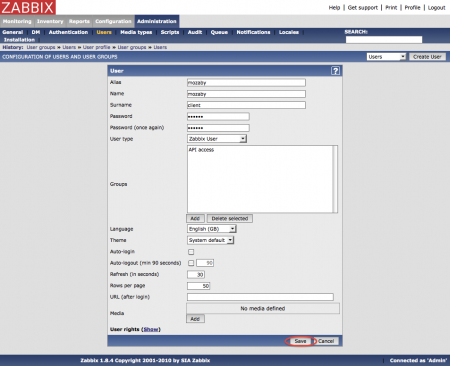
Task: Open the Notifications submenu
Action: point(253,32)
